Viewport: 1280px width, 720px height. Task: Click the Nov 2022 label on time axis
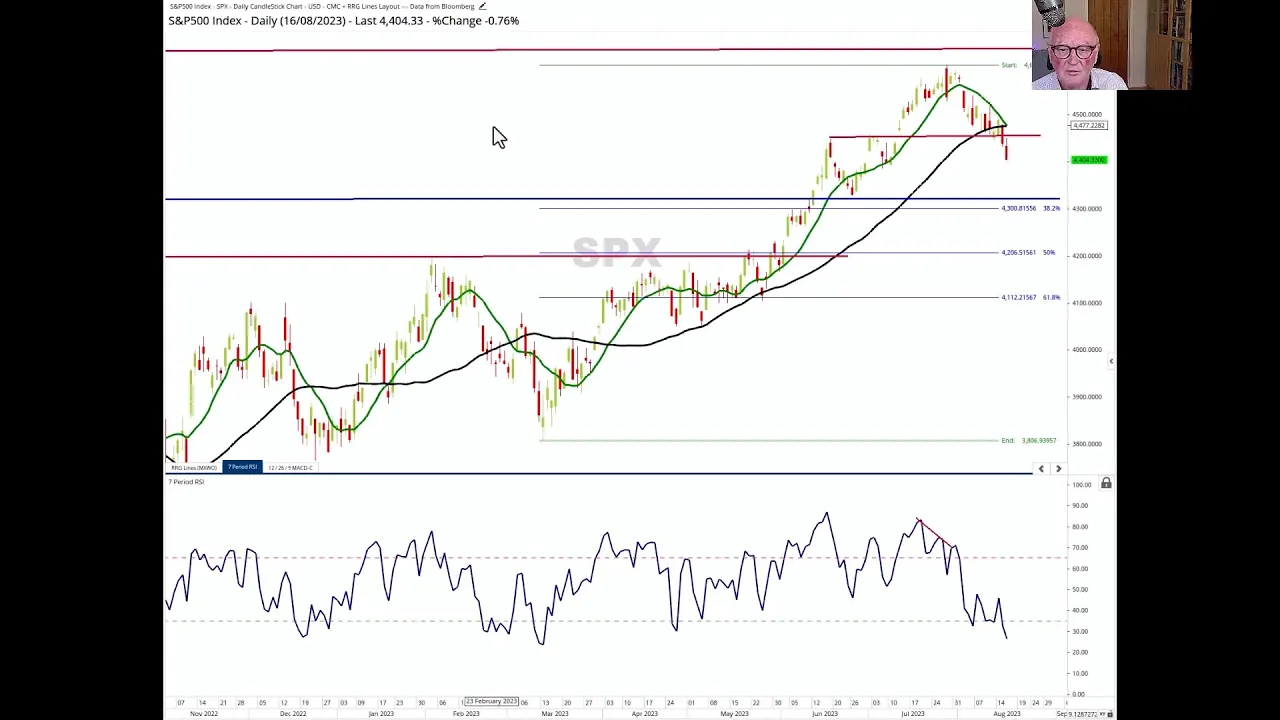coord(204,713)
